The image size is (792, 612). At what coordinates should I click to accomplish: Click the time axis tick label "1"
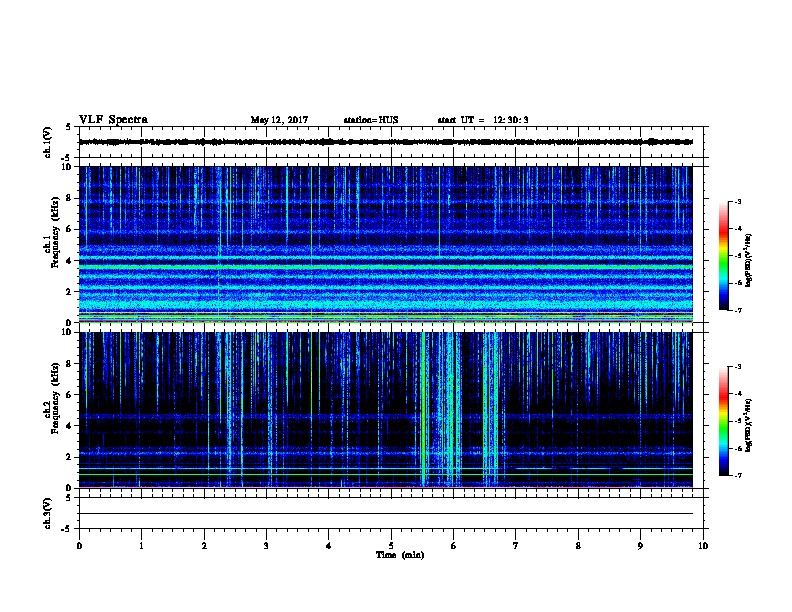pos(141,545)
